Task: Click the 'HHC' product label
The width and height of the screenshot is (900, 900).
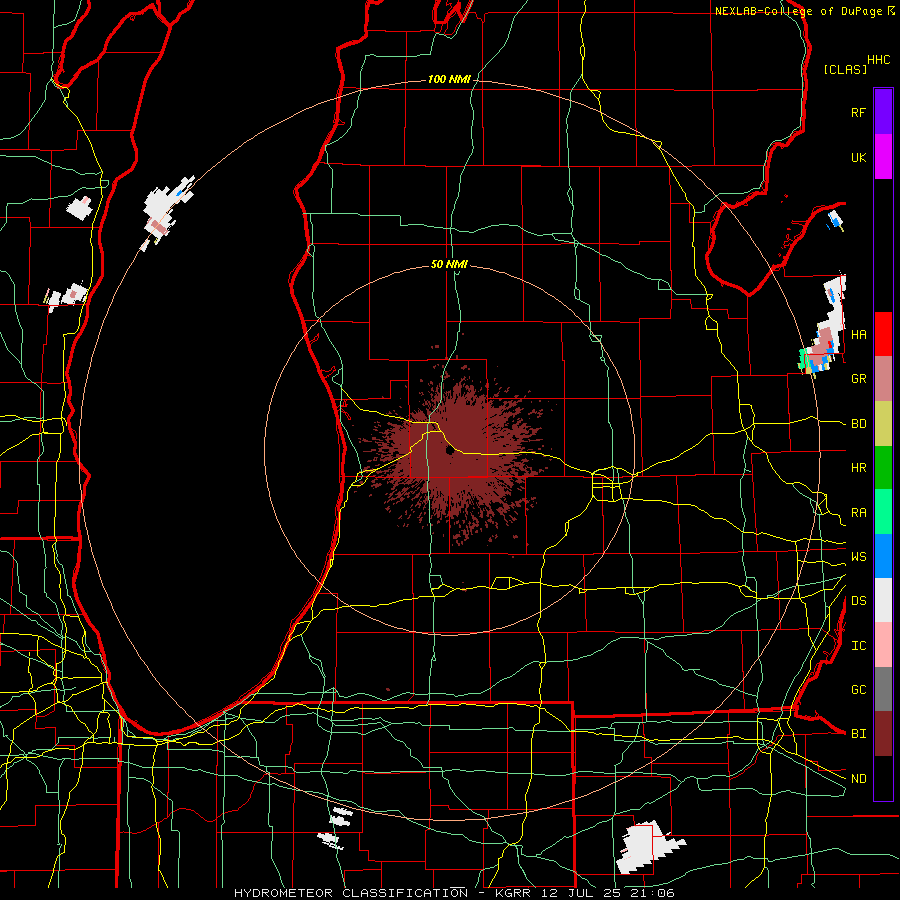Action: 879,60
